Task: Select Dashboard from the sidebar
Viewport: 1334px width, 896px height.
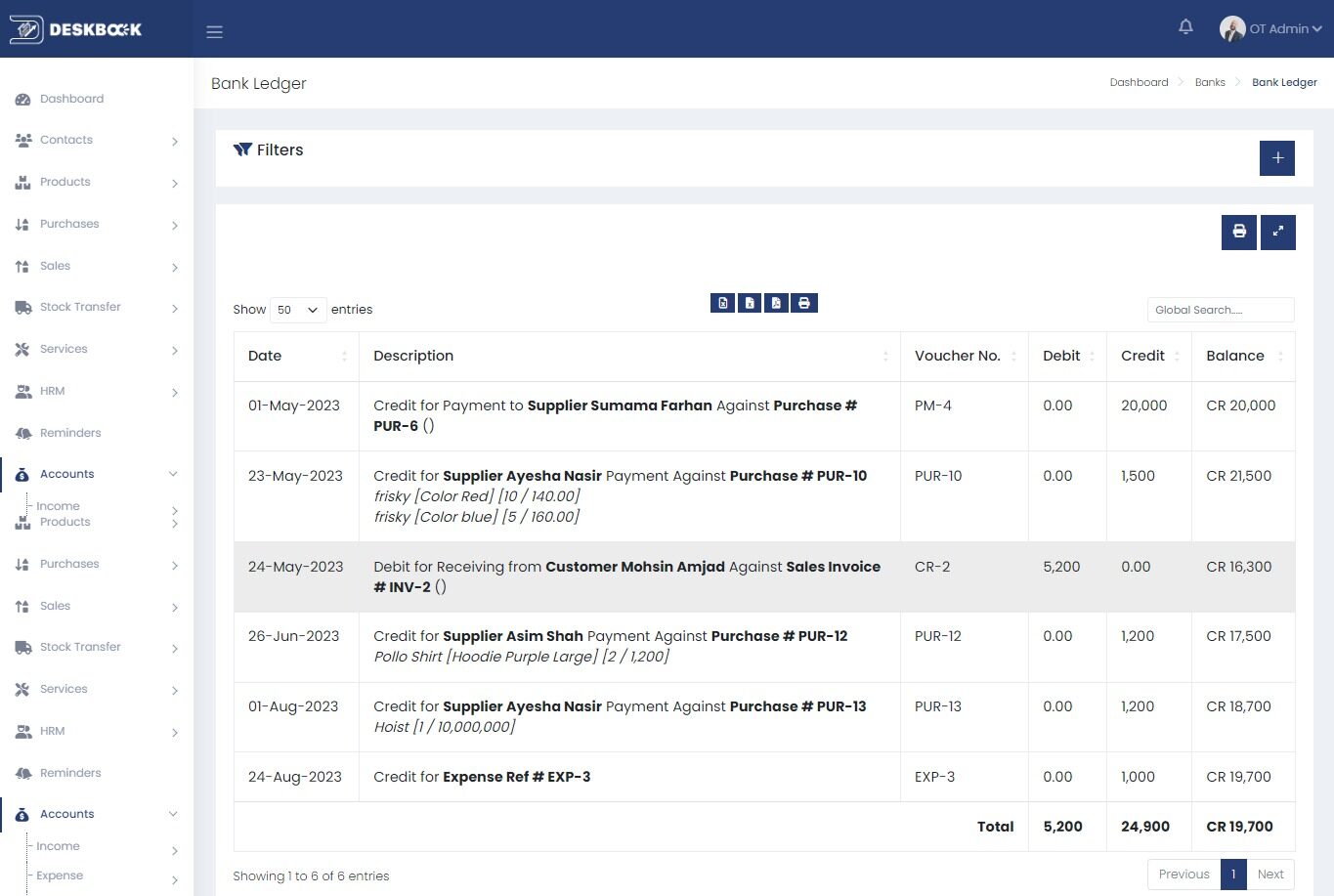Action: click(x=71, y=99)
